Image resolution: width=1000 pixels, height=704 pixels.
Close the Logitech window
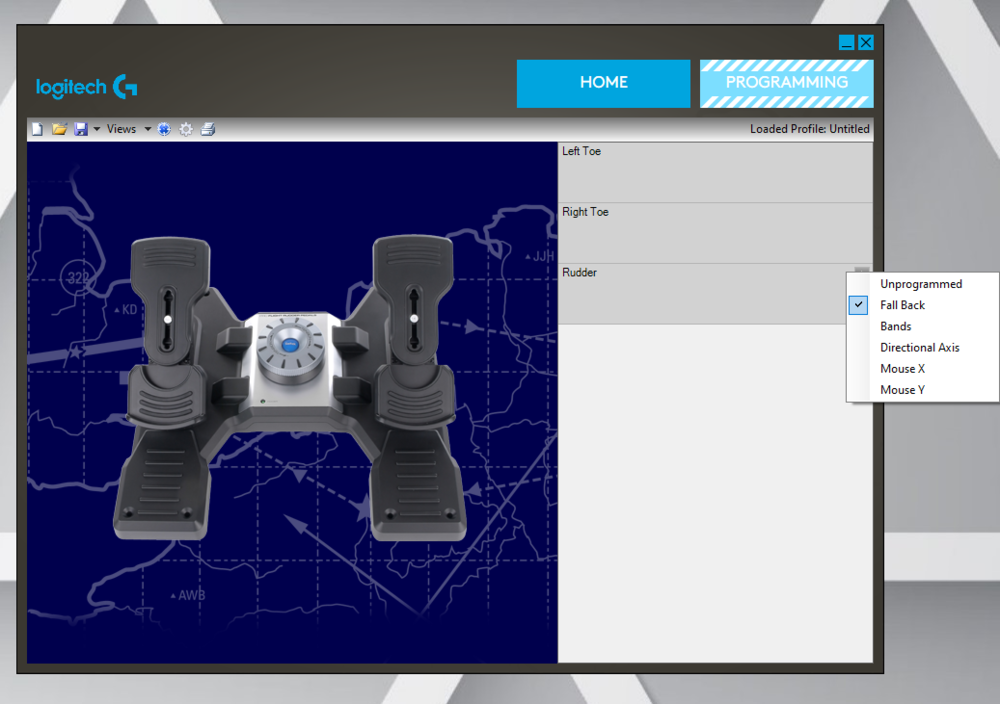[865, 43]
